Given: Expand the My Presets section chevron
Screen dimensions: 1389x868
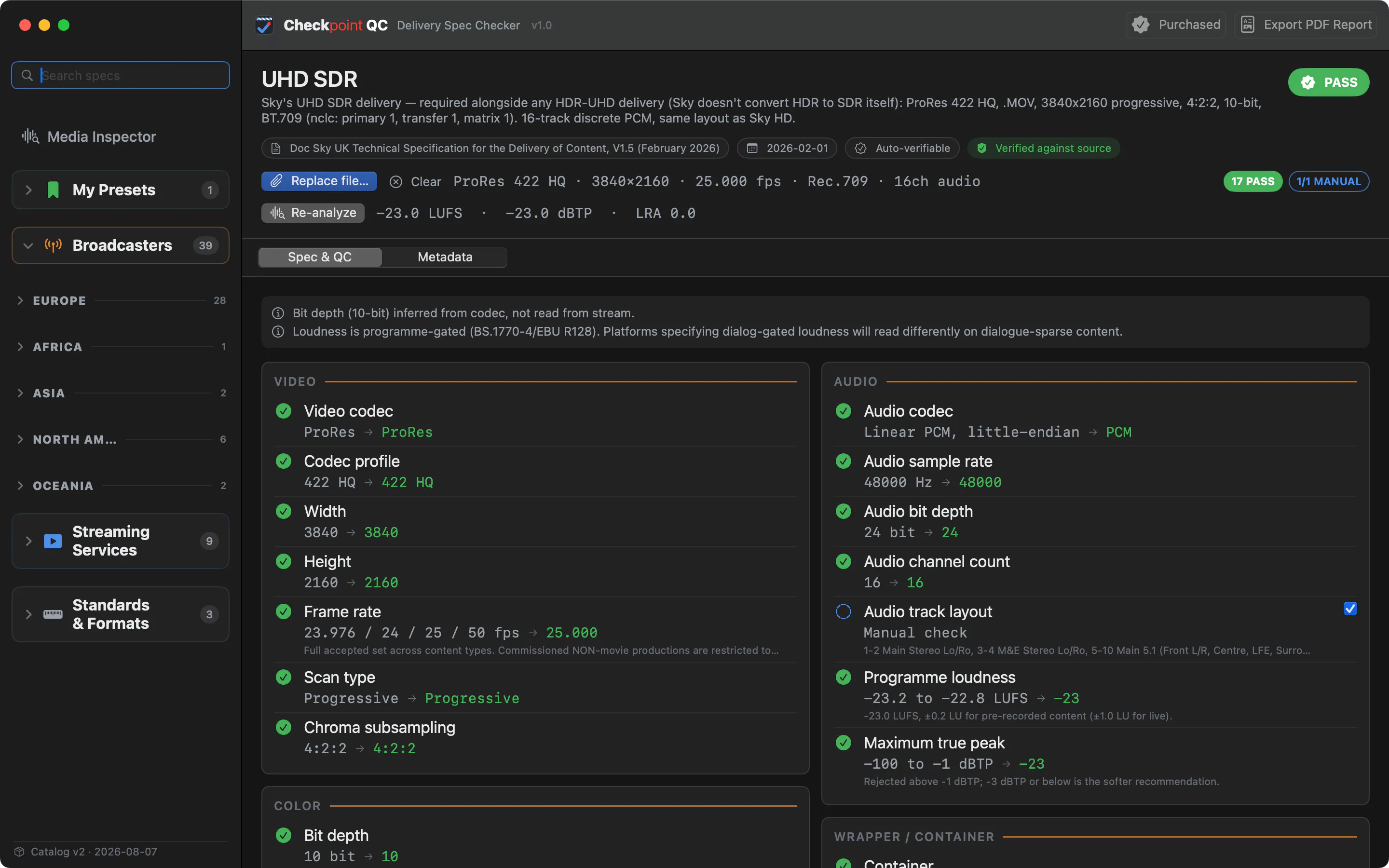Looking at the screenshot, I should 29,190.
